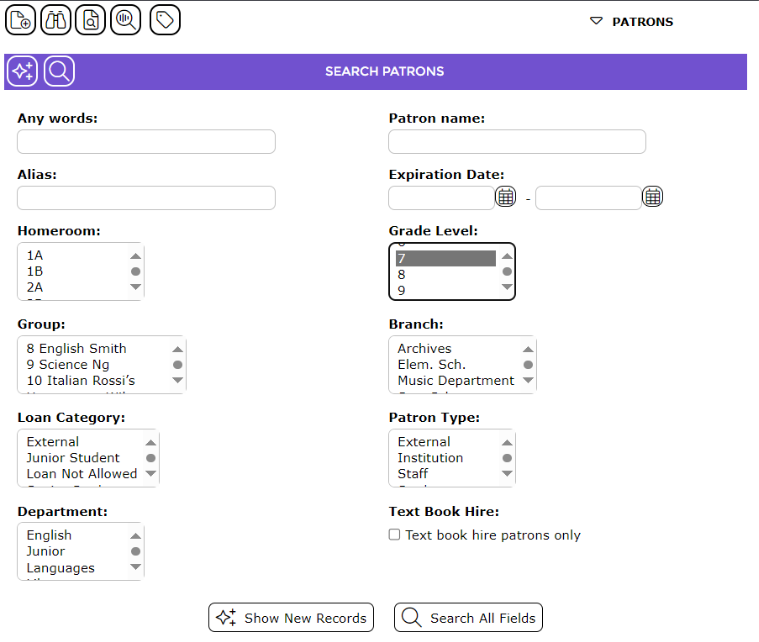This screenshot has width=759, height=642.
Task: Select Archives branch
Action: 425,349
